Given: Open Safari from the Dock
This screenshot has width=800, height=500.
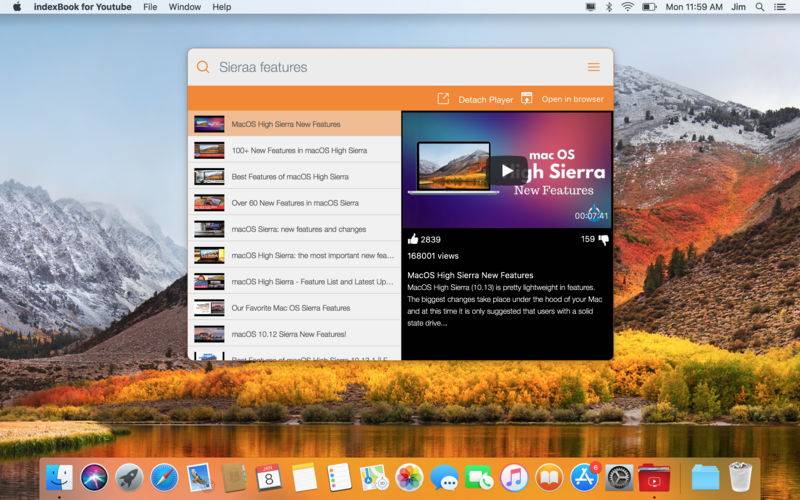Looking at the screenshot, I should click(x=164, y=478).
